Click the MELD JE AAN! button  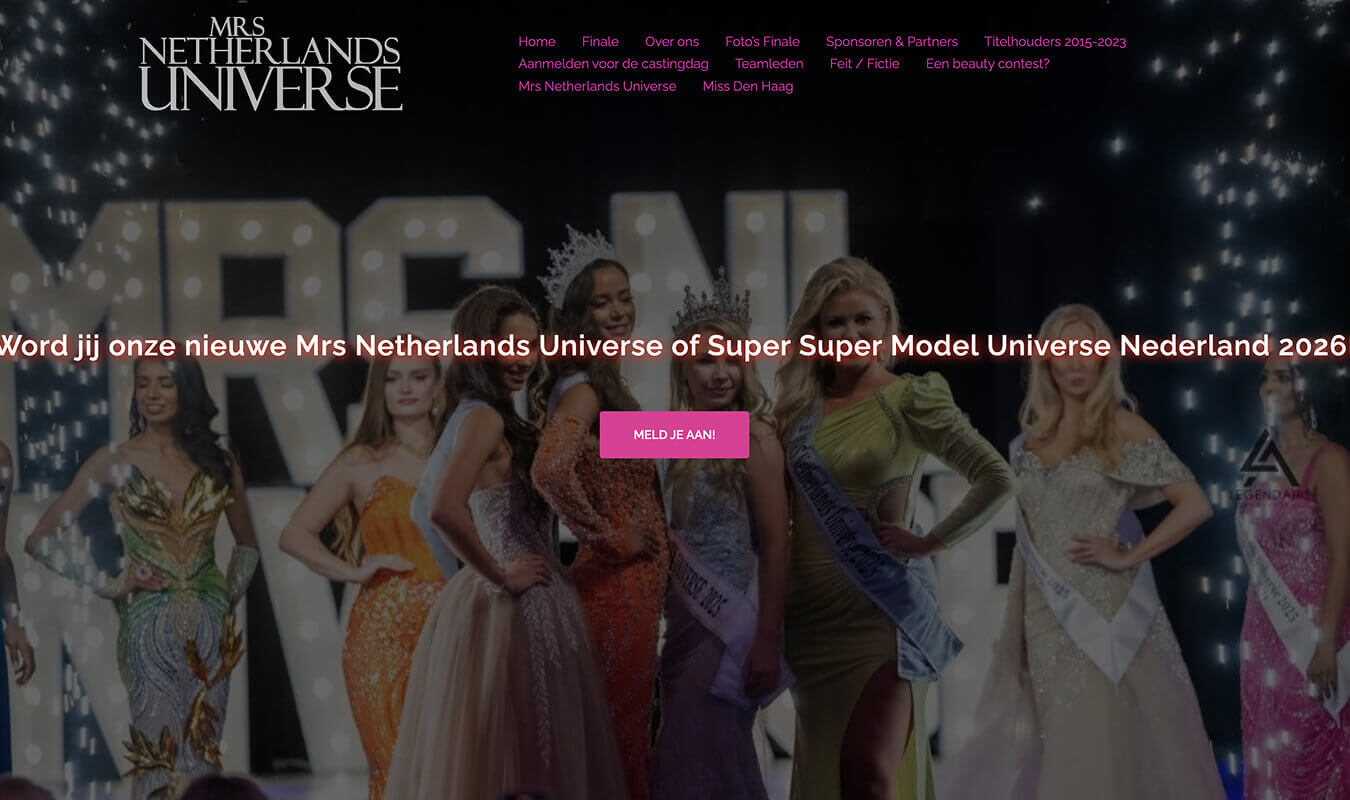[x=674, y=435]
